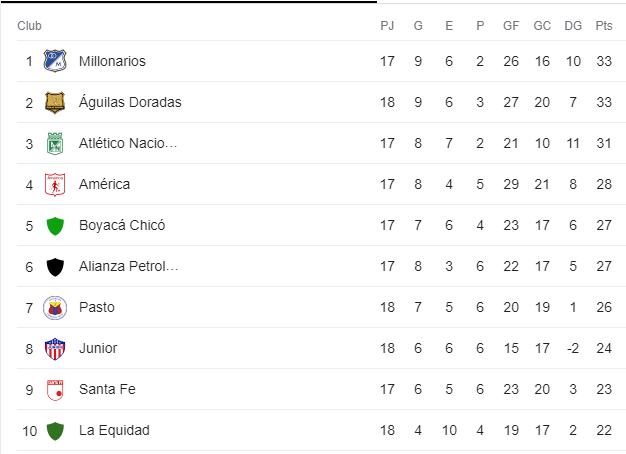The height and width of the screenshot is (454, 626).
Task: Select the Santa Fe crest icon
Action: pyautogui.click(x=55, y=390)
